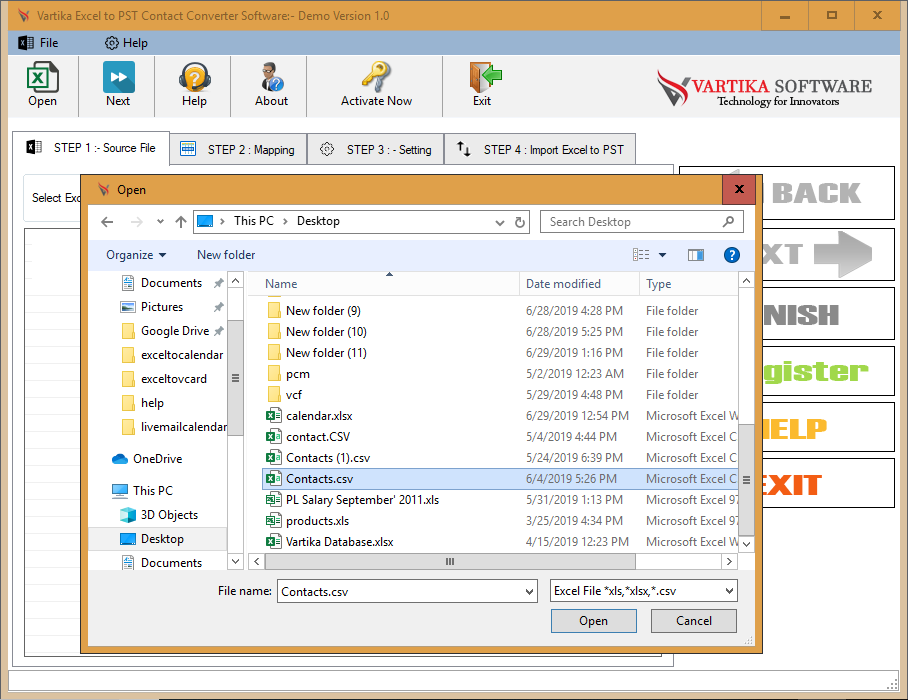Viewport: 908px width, 700px height.
Task: Select the calendar.xlsx file icon
Action: pyautogui.click(x=273, y=416)
